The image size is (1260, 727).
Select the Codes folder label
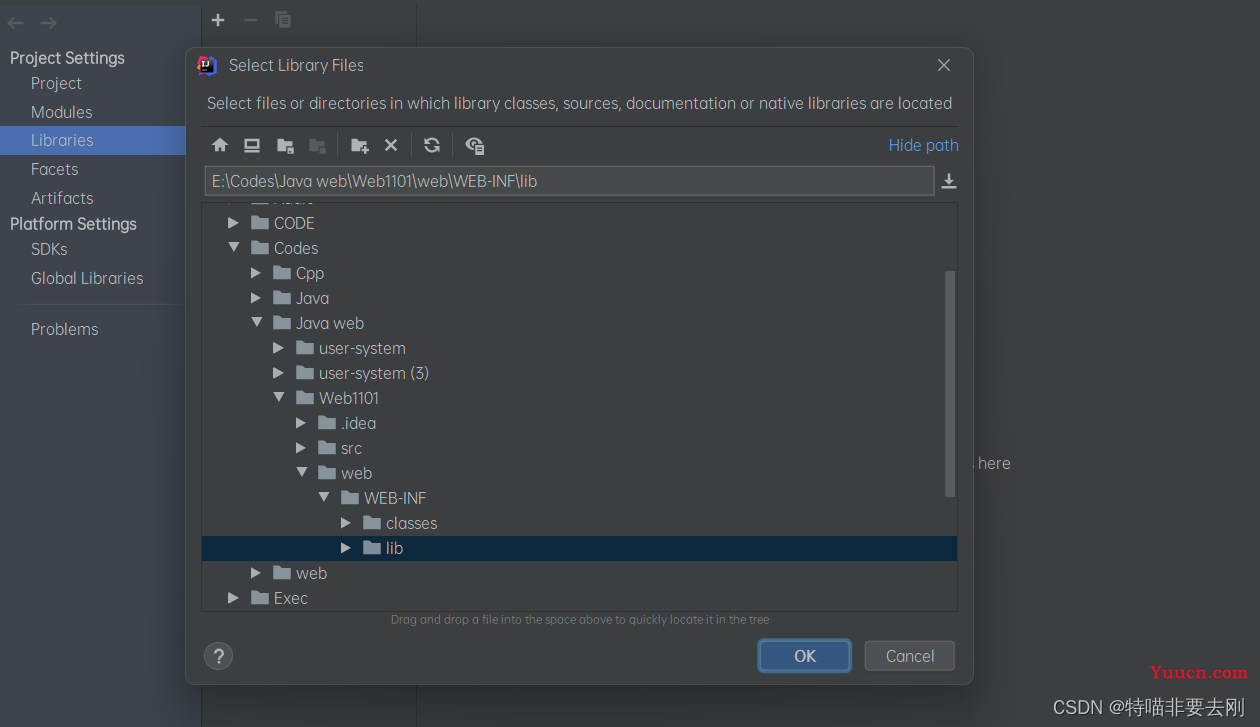(x=296, y=248)
